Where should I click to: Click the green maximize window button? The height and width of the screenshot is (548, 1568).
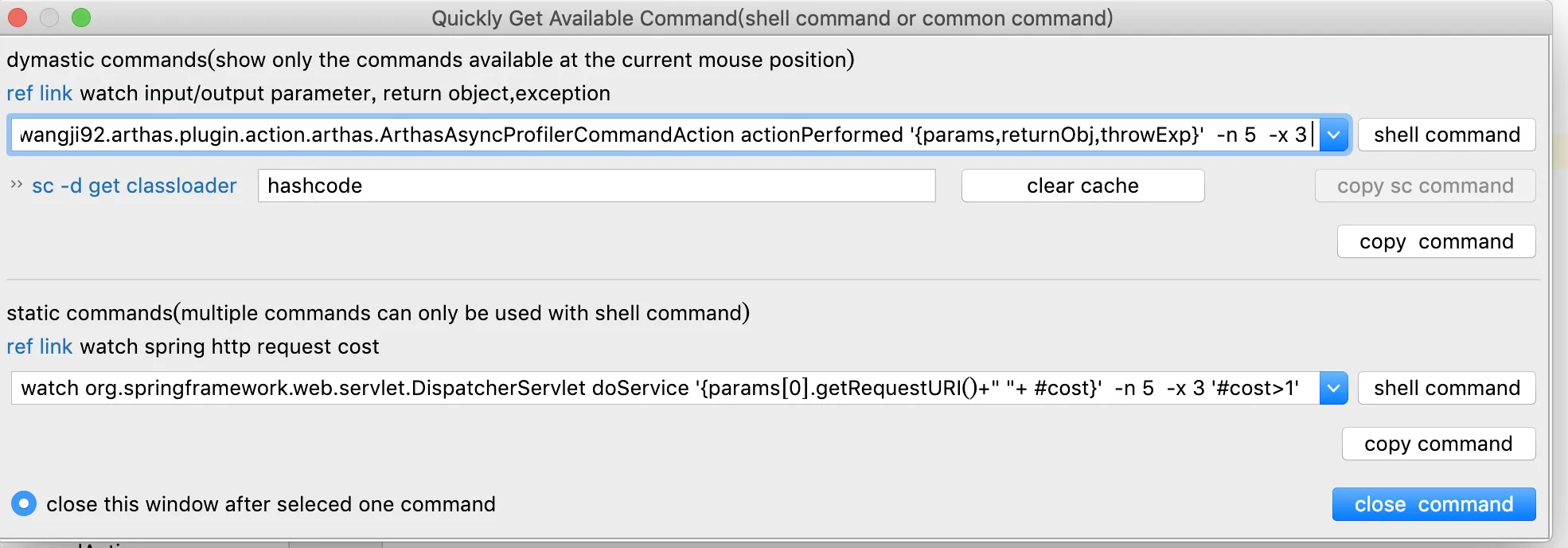click(81, 18)
